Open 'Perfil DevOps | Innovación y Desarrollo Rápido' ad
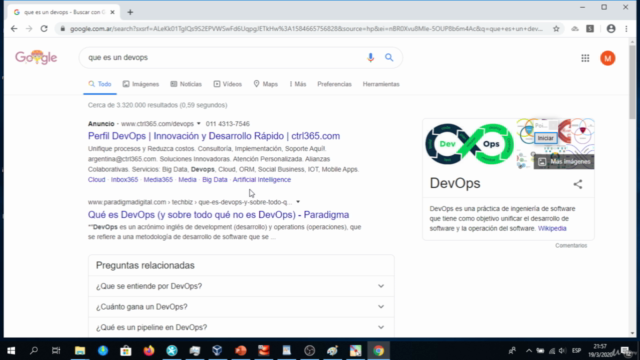Screen dimensions: 640x360 click(x=214, y=136)
